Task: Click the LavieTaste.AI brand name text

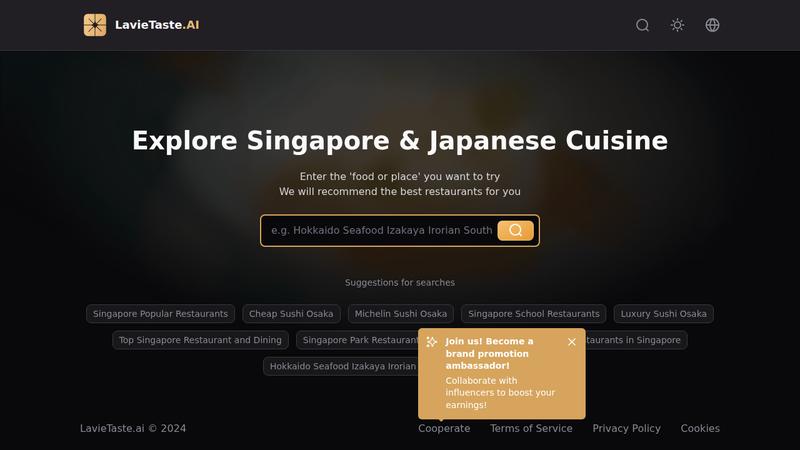Action: coord(157,25)
